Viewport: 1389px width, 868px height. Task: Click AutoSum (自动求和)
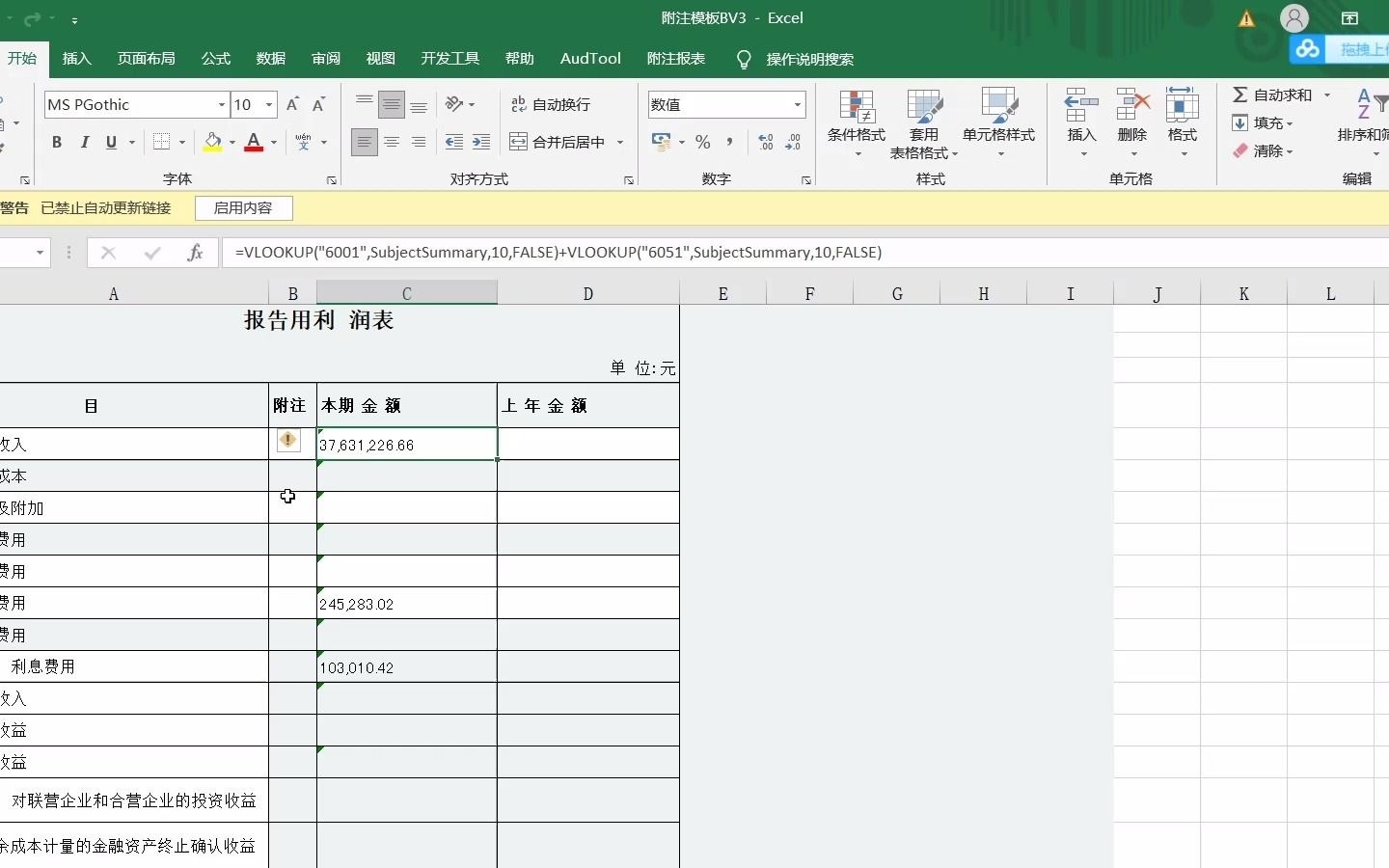[1272, 95]
